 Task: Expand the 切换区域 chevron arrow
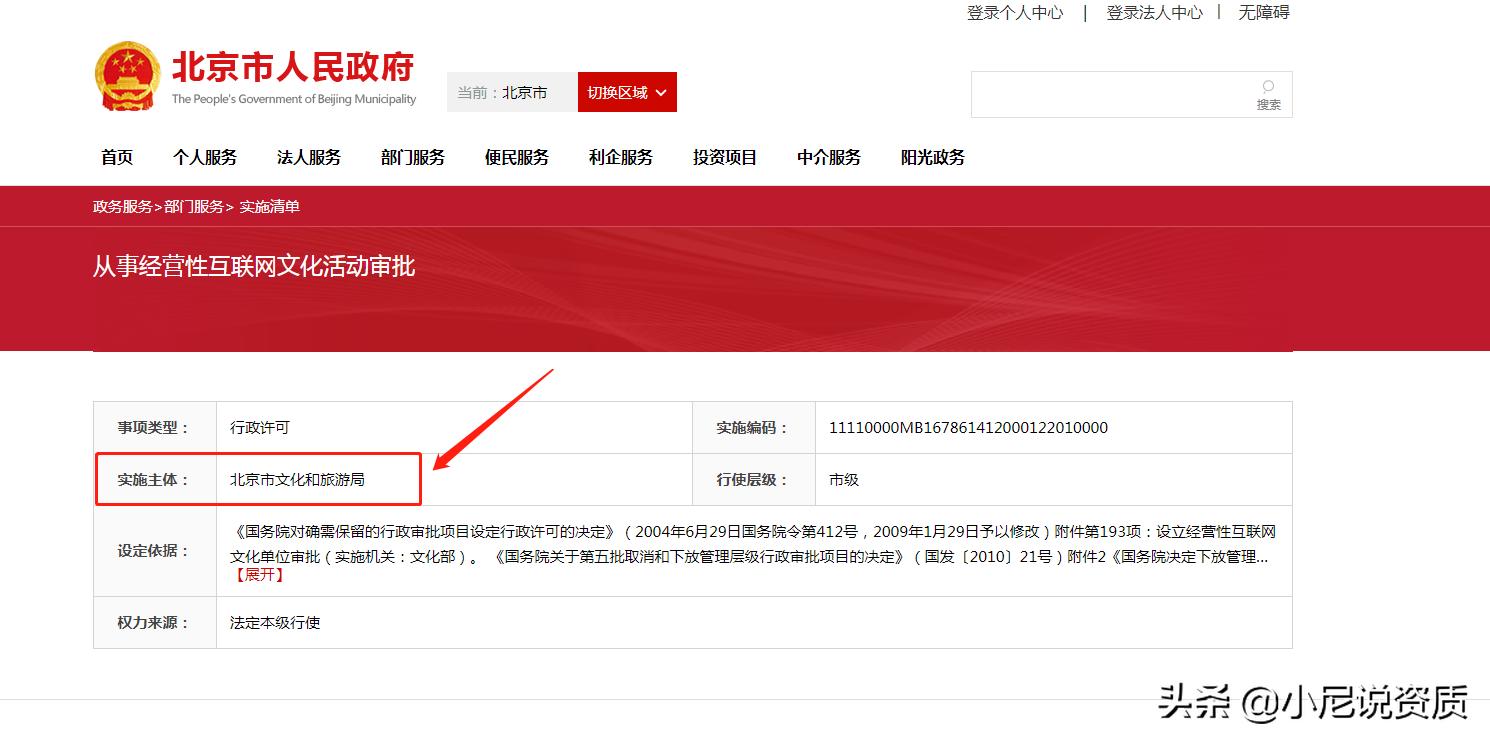(662, 92)
